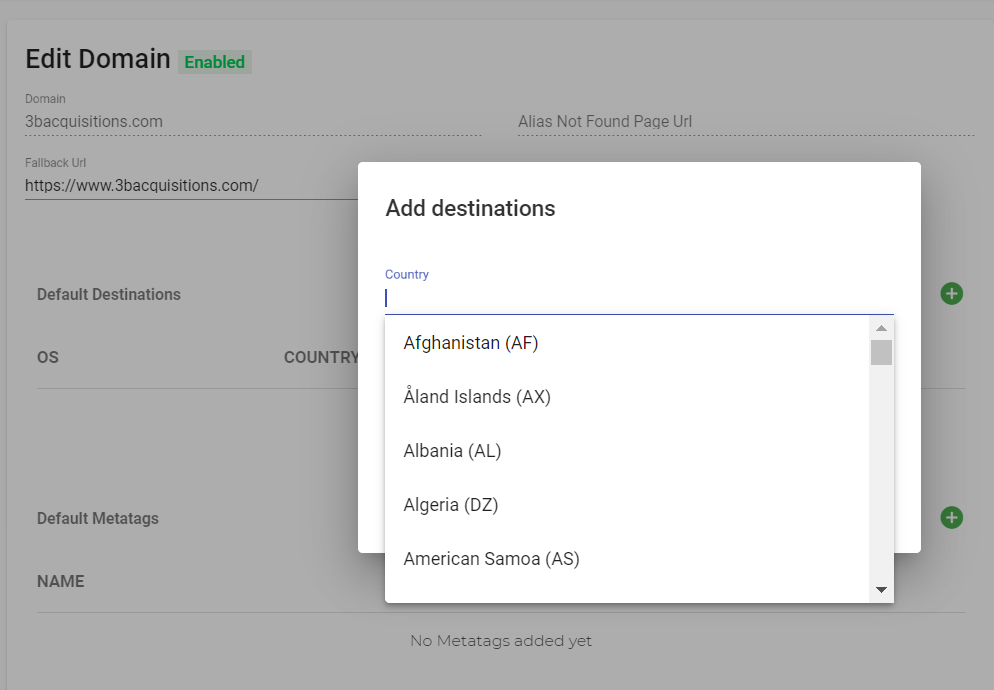Click the Alias Not Found Page Url field

point(746,122)
